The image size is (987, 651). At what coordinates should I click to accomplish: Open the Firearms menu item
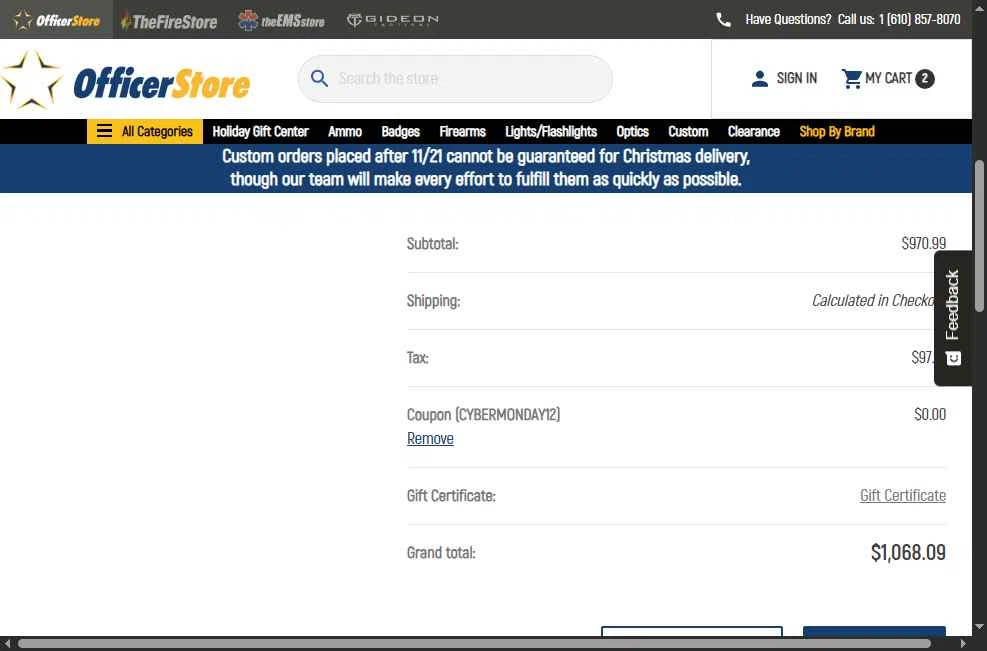click(462, 132)
